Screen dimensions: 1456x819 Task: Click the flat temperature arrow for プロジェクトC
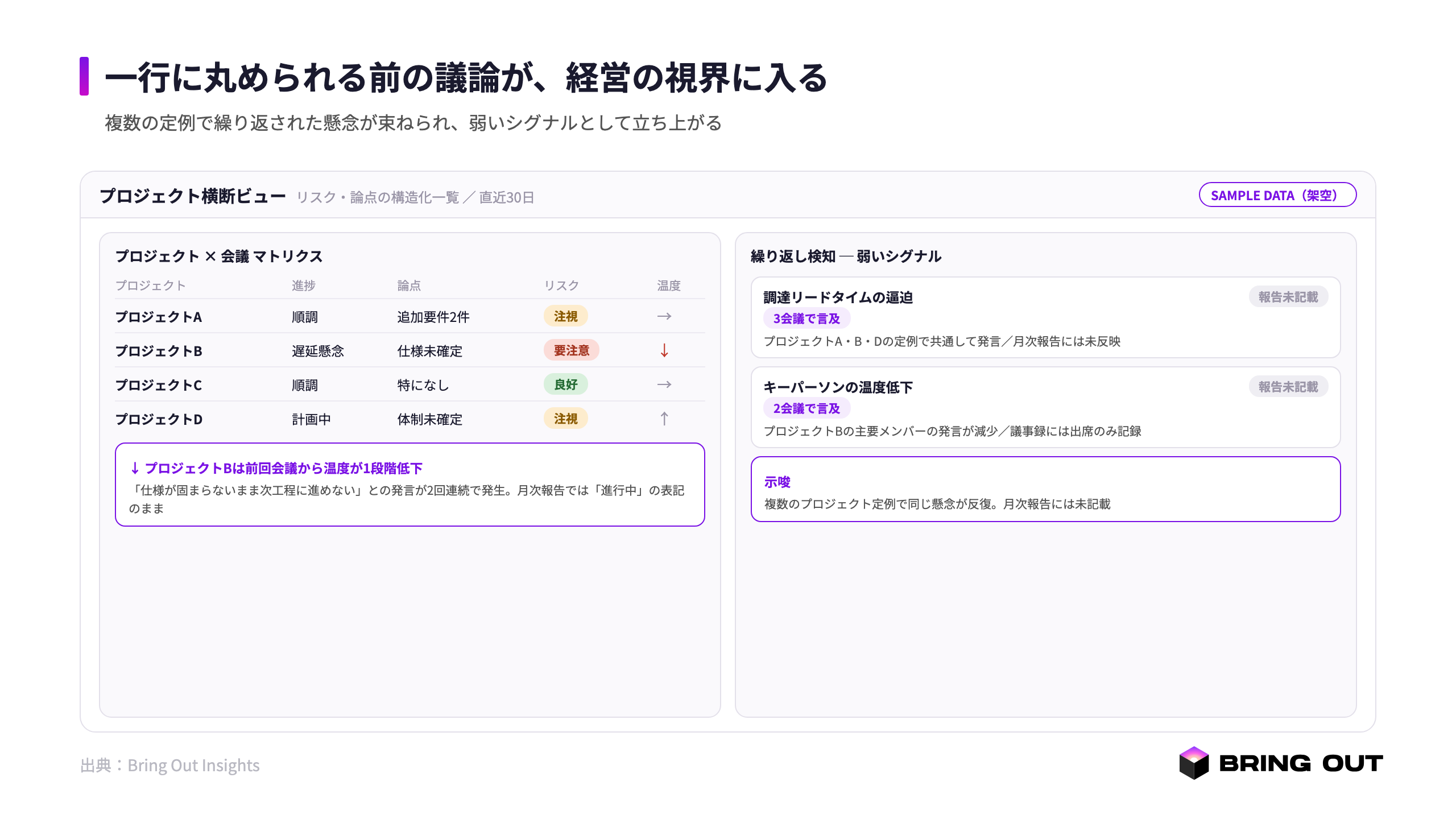[664, 384]
